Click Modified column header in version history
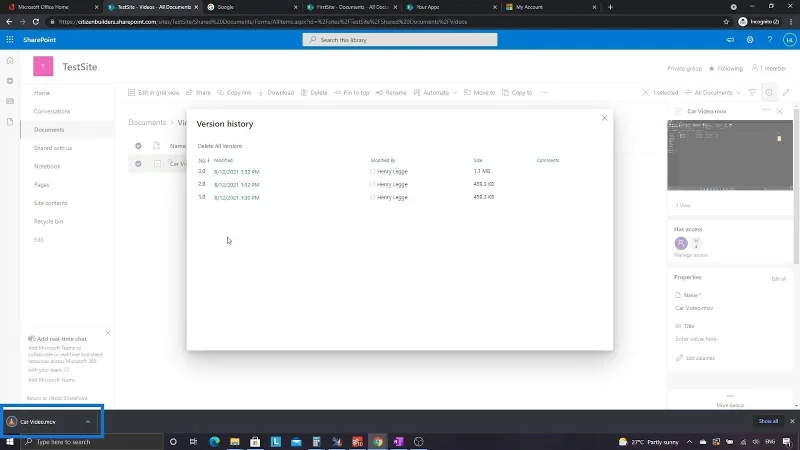Screen dimensions: 800x450 point(223,160)
